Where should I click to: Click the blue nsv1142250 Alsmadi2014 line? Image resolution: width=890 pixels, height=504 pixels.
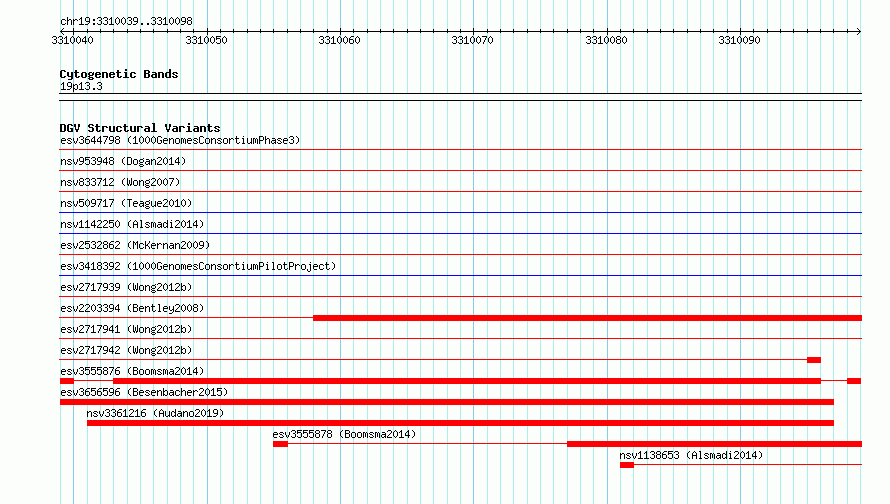pyautogui.click(x=461, y=234)
